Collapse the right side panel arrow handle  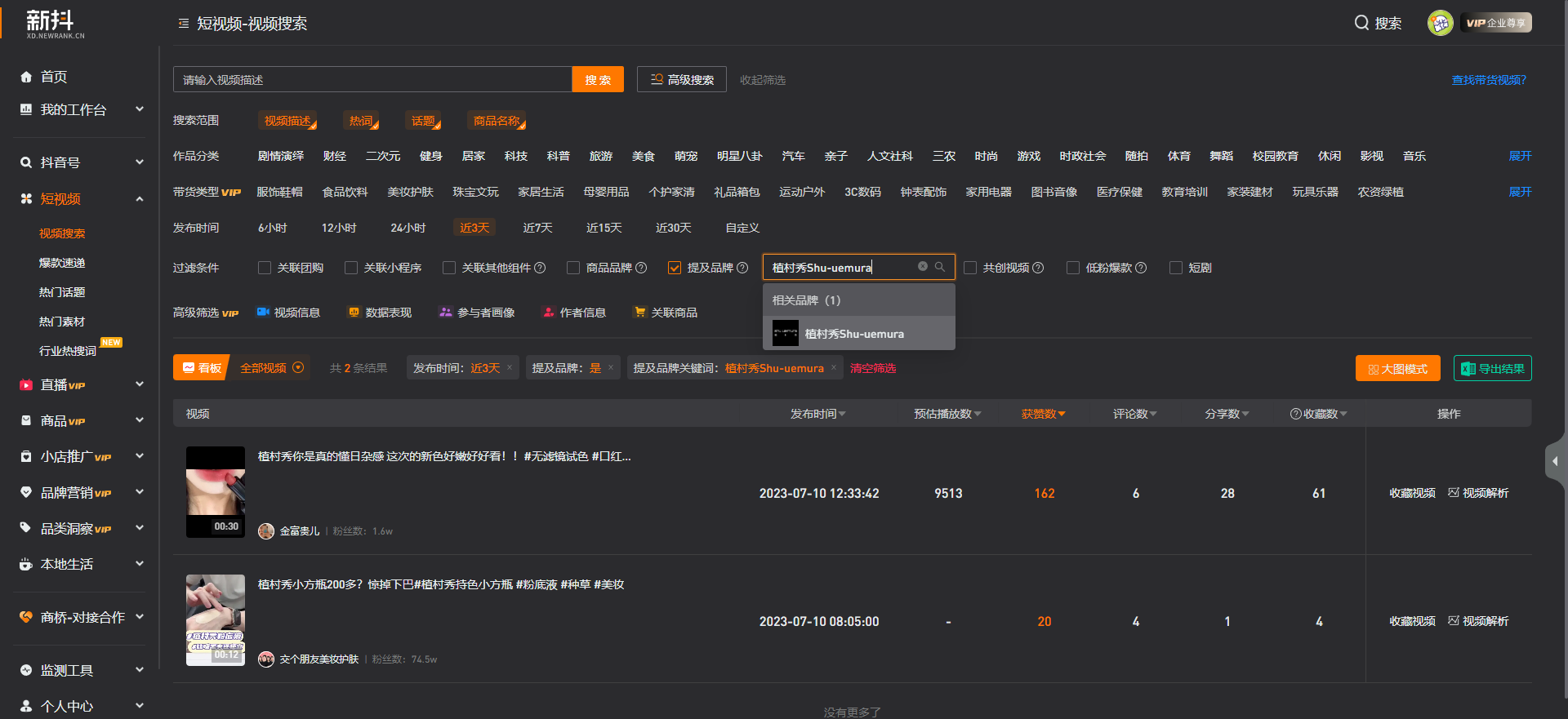point(1556,461)
